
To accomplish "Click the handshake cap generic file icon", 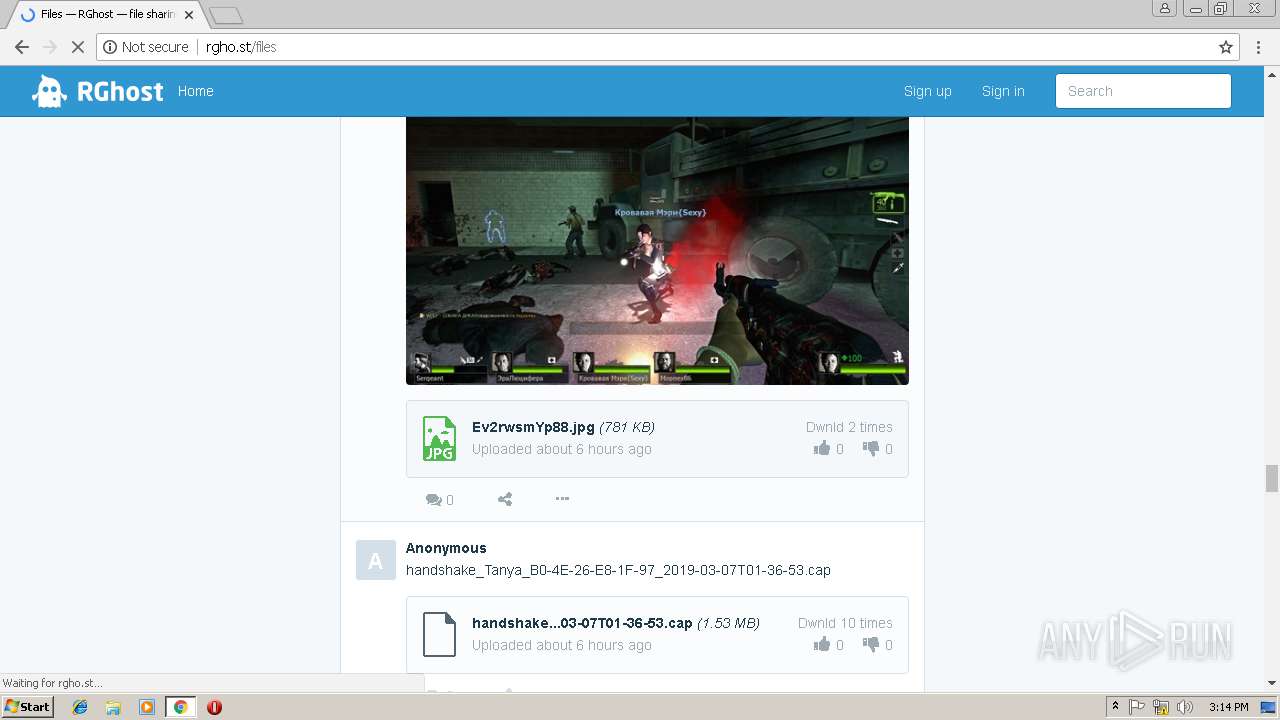I will (x=439, y=634).
